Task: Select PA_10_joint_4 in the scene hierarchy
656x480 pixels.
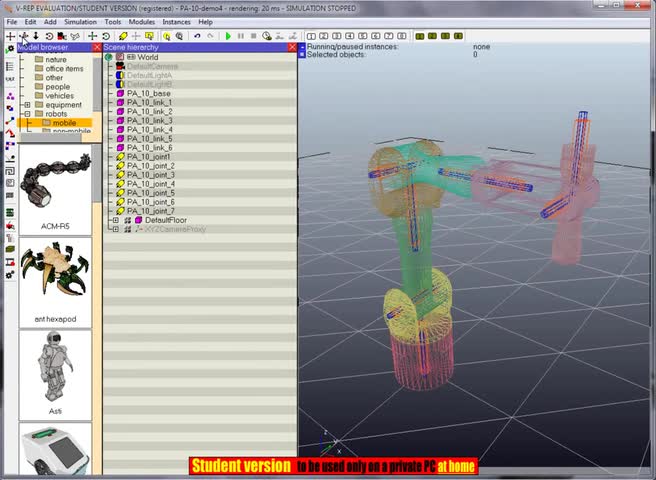Action: pos(151,184)
